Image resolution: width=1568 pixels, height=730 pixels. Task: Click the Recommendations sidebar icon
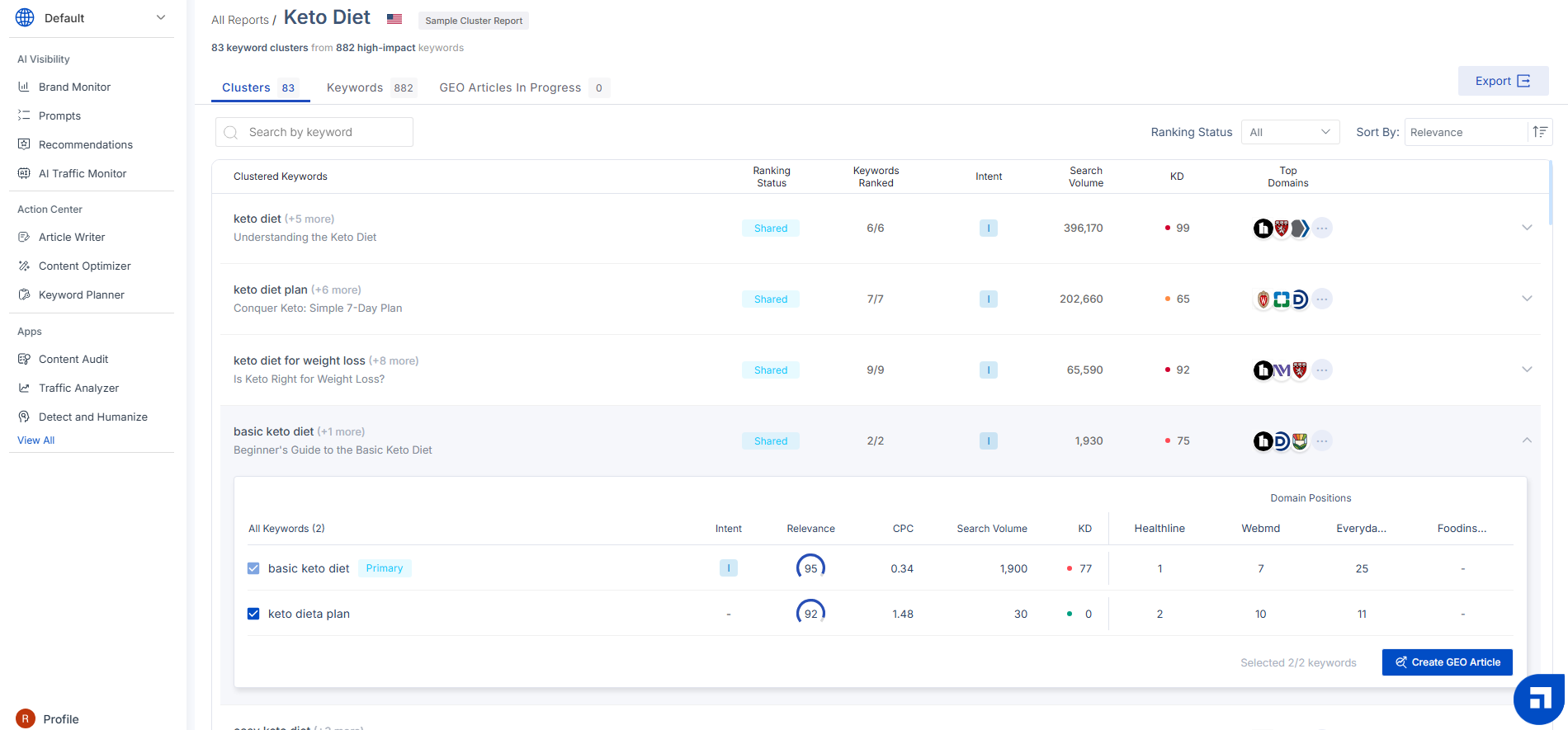(24, 144)
